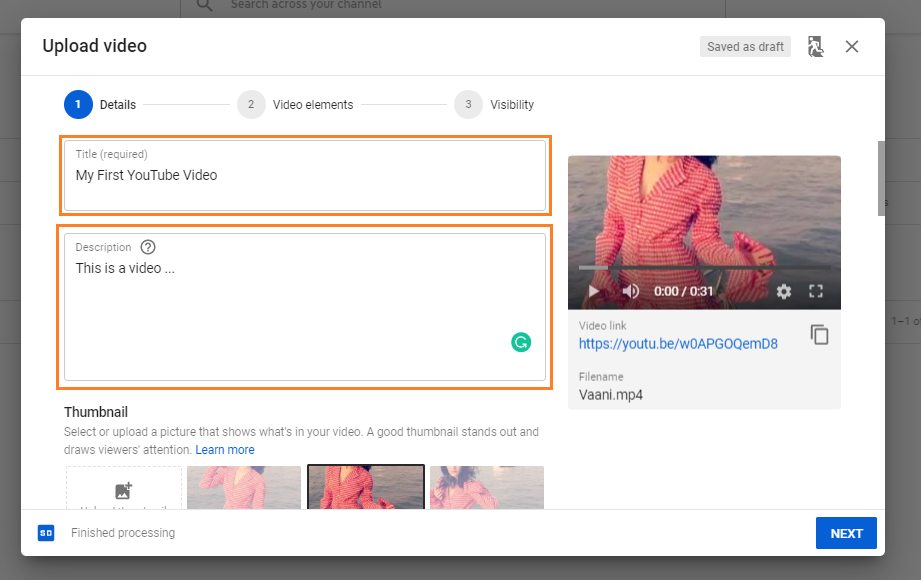This screenshot has width=921, height=580.
Task: Close the Upload video dialog
Action: click(x=852, y=46)
